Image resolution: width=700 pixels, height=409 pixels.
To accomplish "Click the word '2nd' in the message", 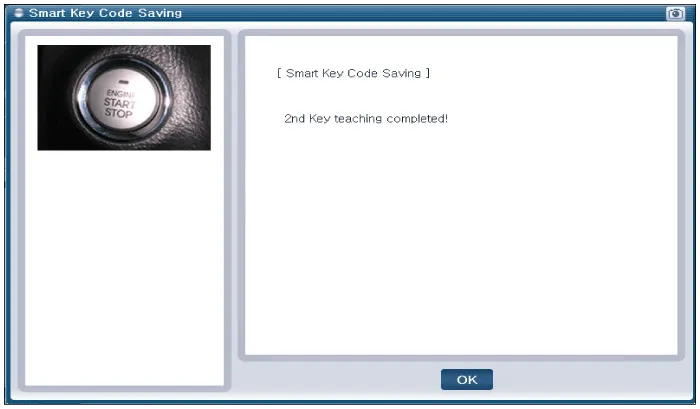I will click(x=294, y=118).
